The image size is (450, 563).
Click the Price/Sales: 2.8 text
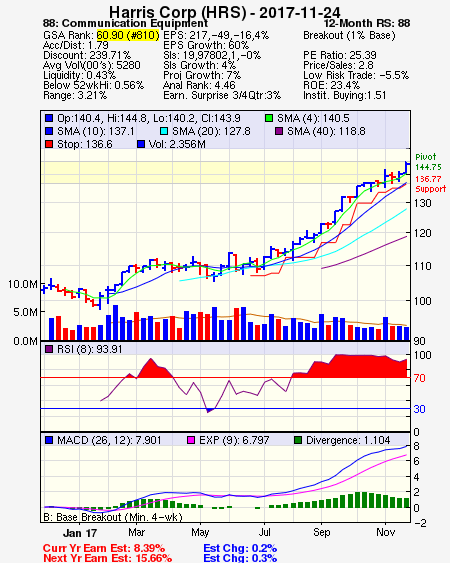(x=338, y=65)
